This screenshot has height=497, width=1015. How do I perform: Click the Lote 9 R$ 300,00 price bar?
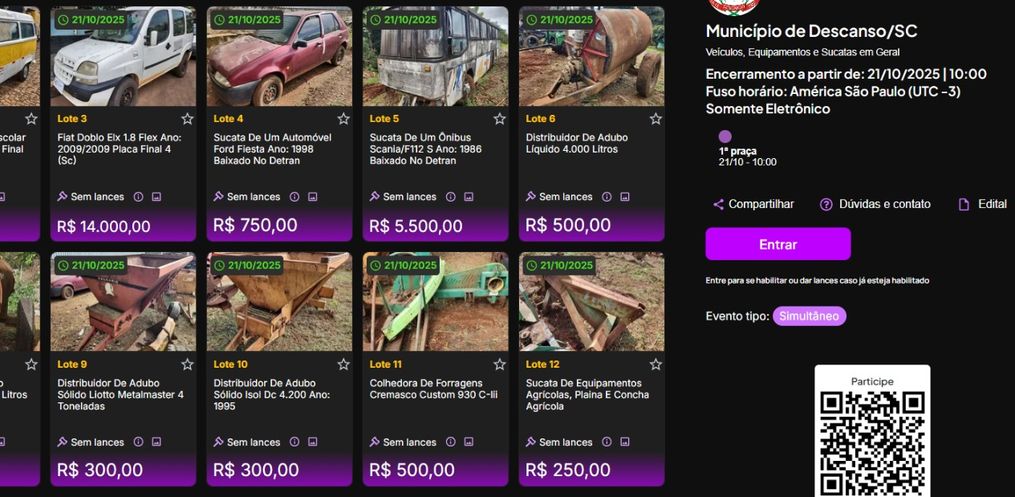[x=123, y=470]
